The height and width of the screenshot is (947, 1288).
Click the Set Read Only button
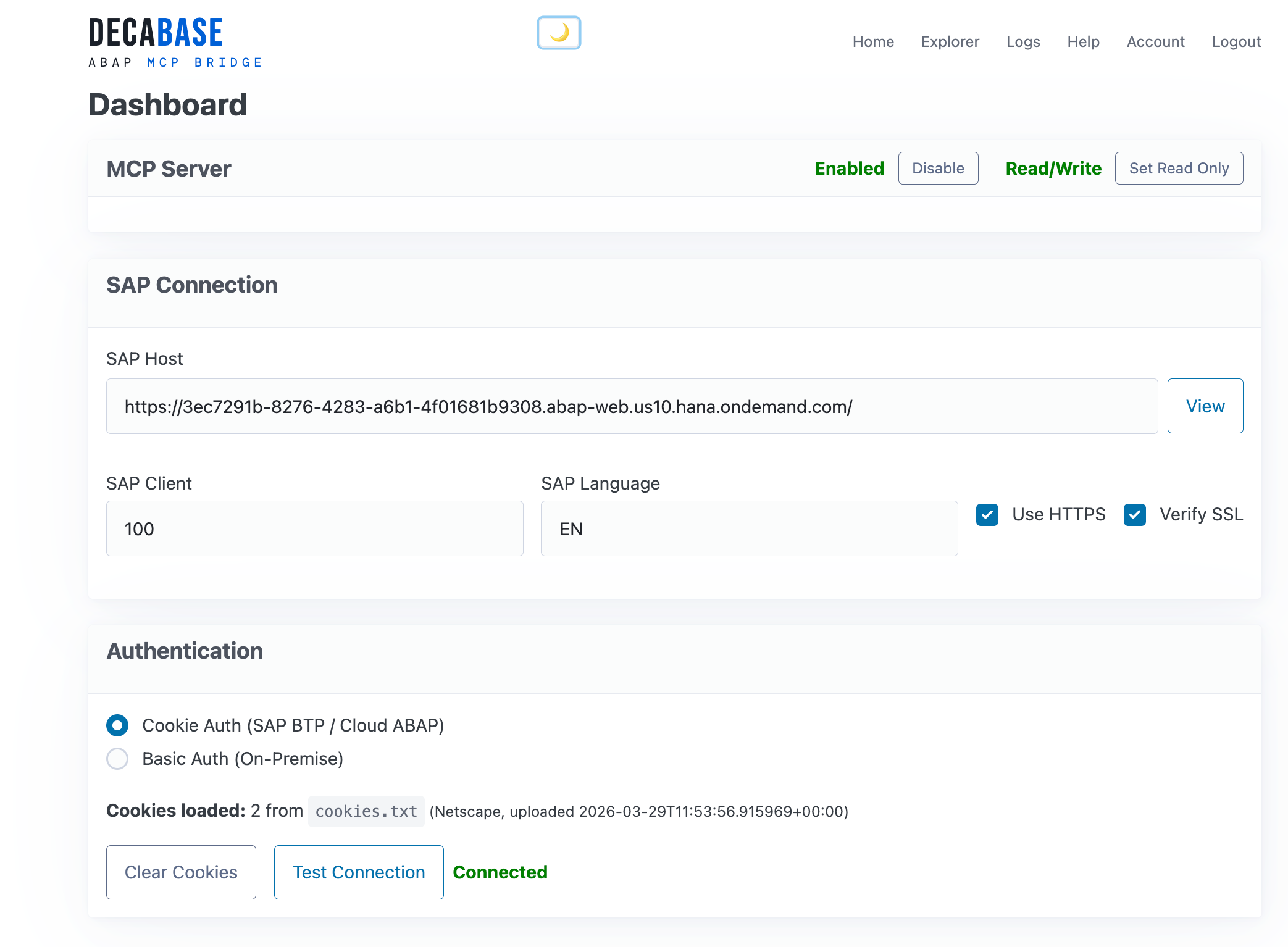tap(1179, 168)
